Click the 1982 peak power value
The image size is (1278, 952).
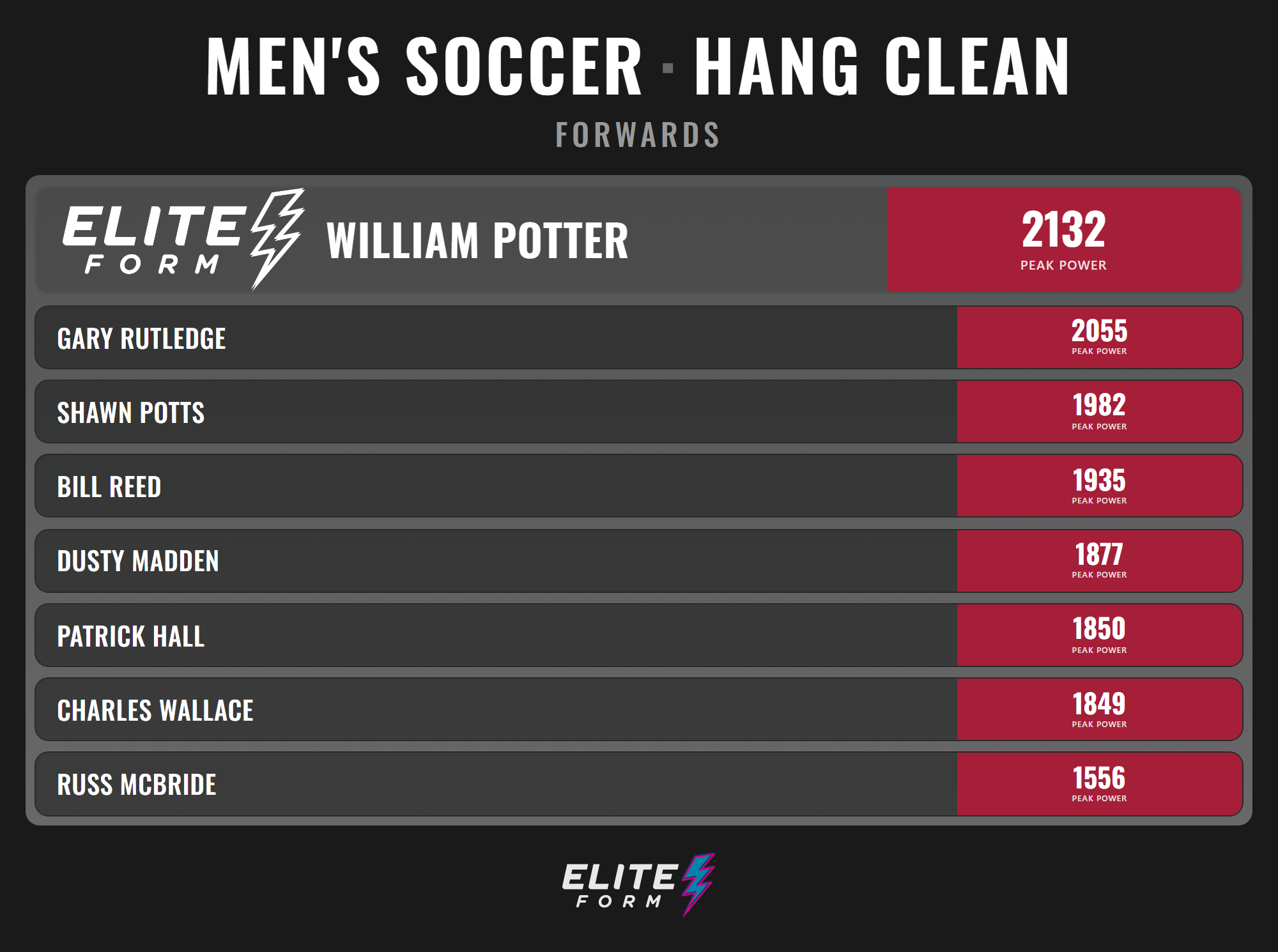pos(1099,405)
